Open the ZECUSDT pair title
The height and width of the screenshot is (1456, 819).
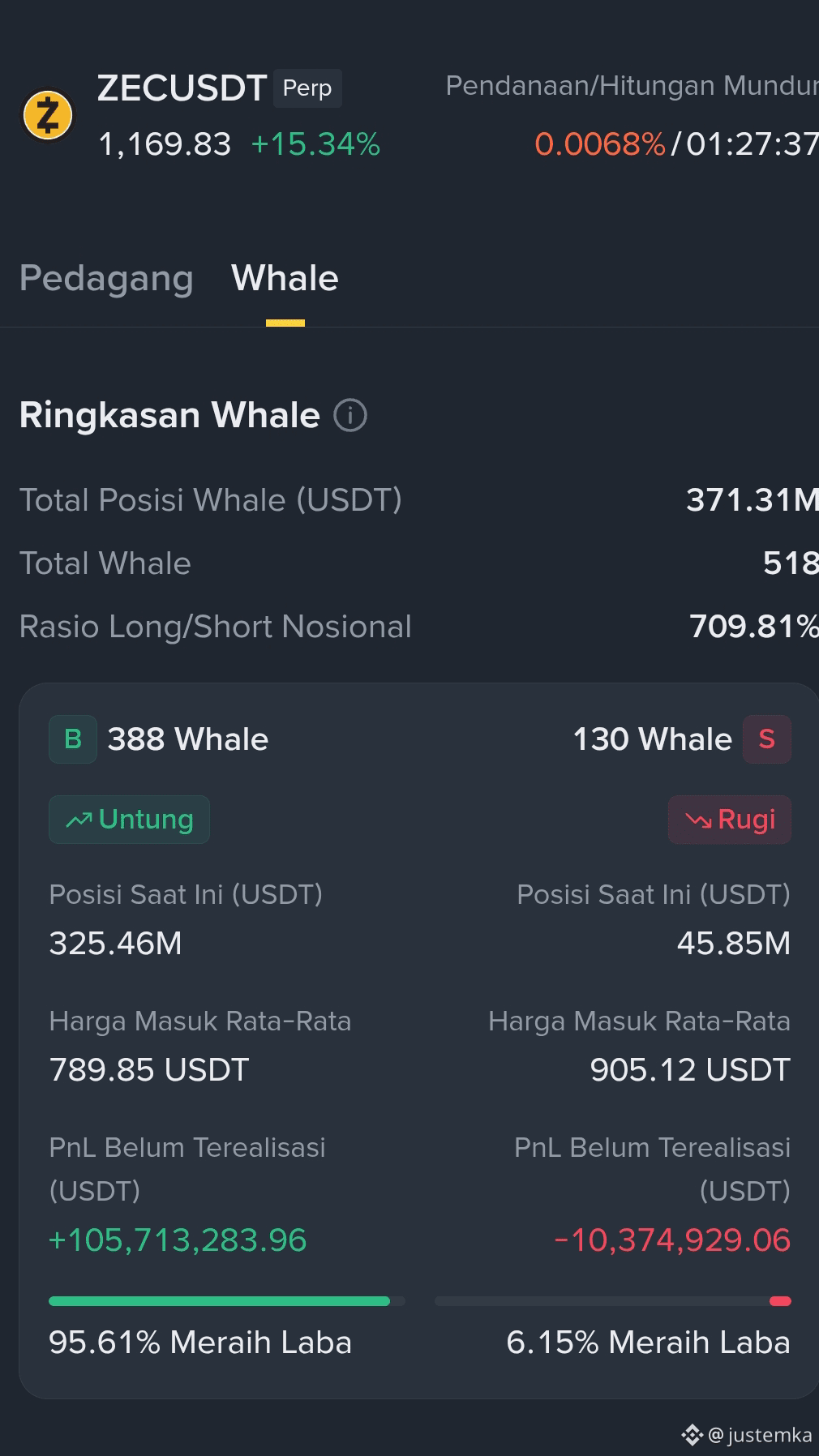[182, 88]
